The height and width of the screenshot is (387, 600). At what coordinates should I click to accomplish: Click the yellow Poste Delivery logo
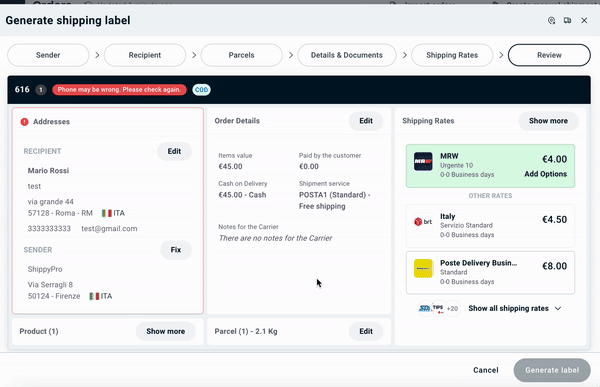pyautogui.click(x=423, y=268)
